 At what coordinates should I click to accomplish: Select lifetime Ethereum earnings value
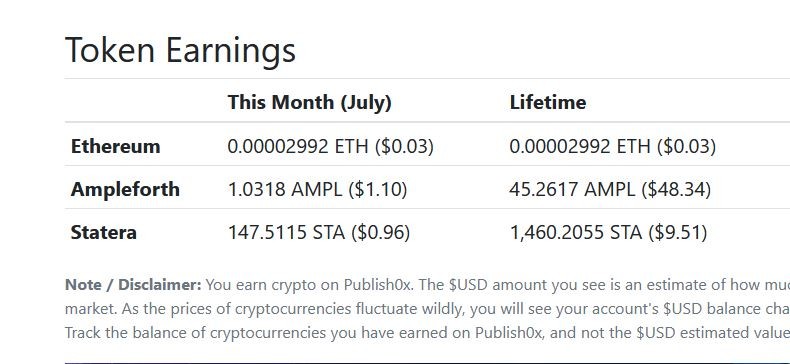pyautogui.click(x=612, y=147)
